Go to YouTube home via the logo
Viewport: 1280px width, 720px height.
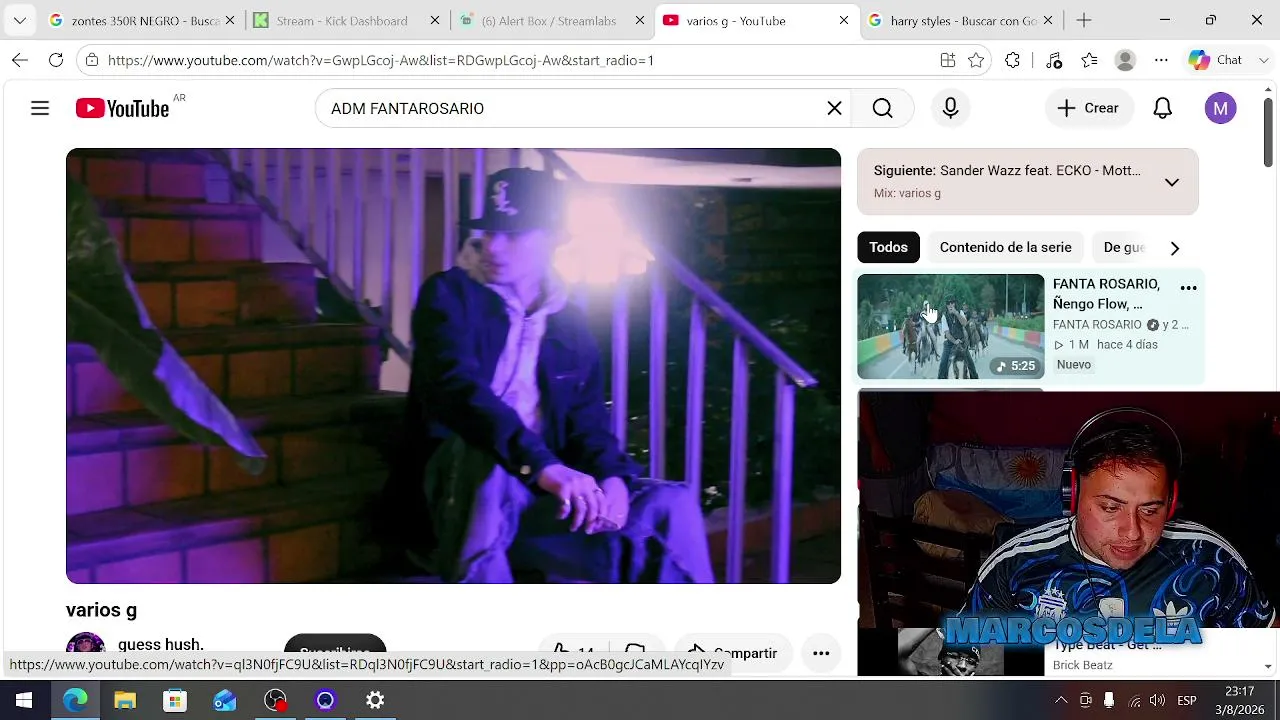(x=122, y=108)
